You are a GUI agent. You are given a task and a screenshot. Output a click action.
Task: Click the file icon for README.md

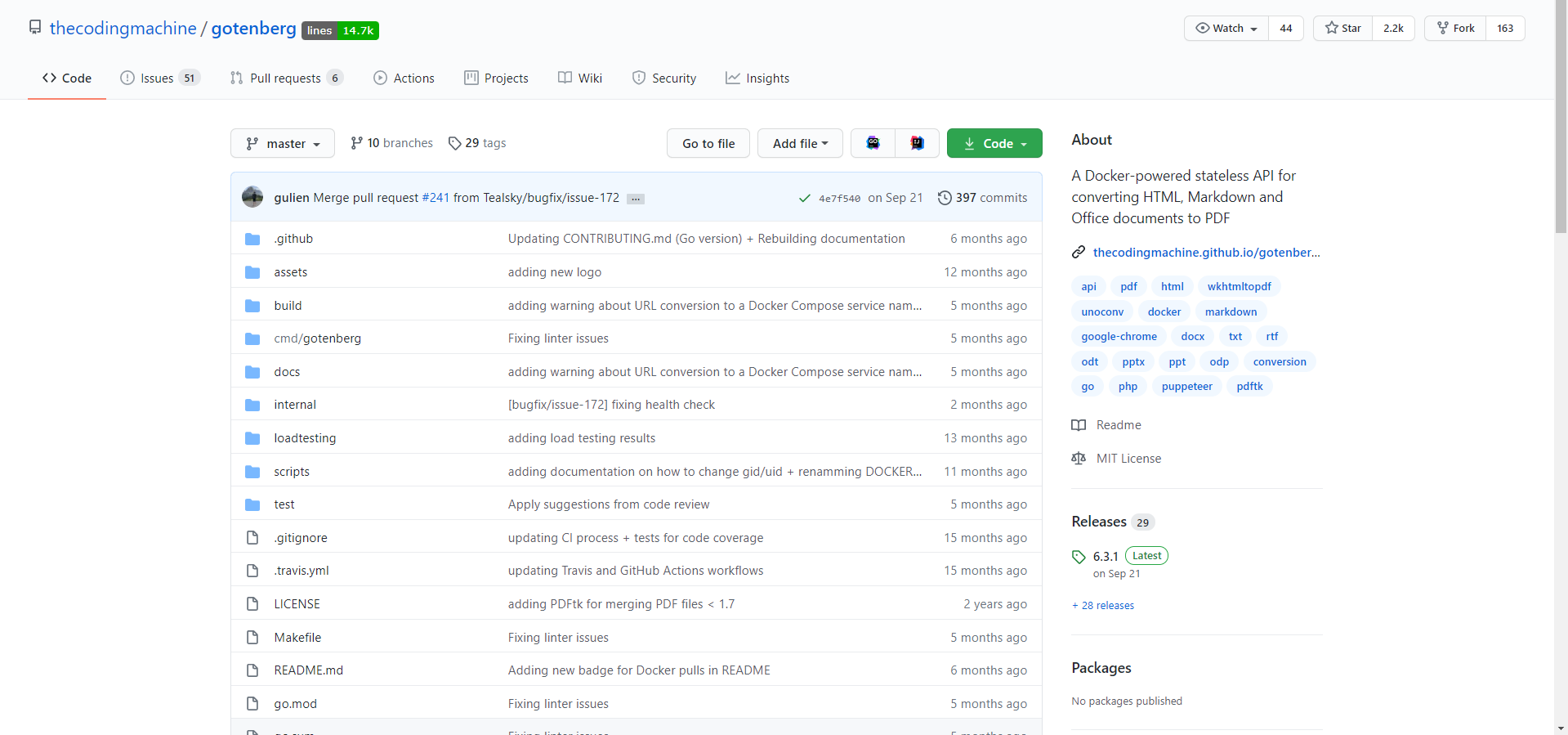tap(252, 670)
